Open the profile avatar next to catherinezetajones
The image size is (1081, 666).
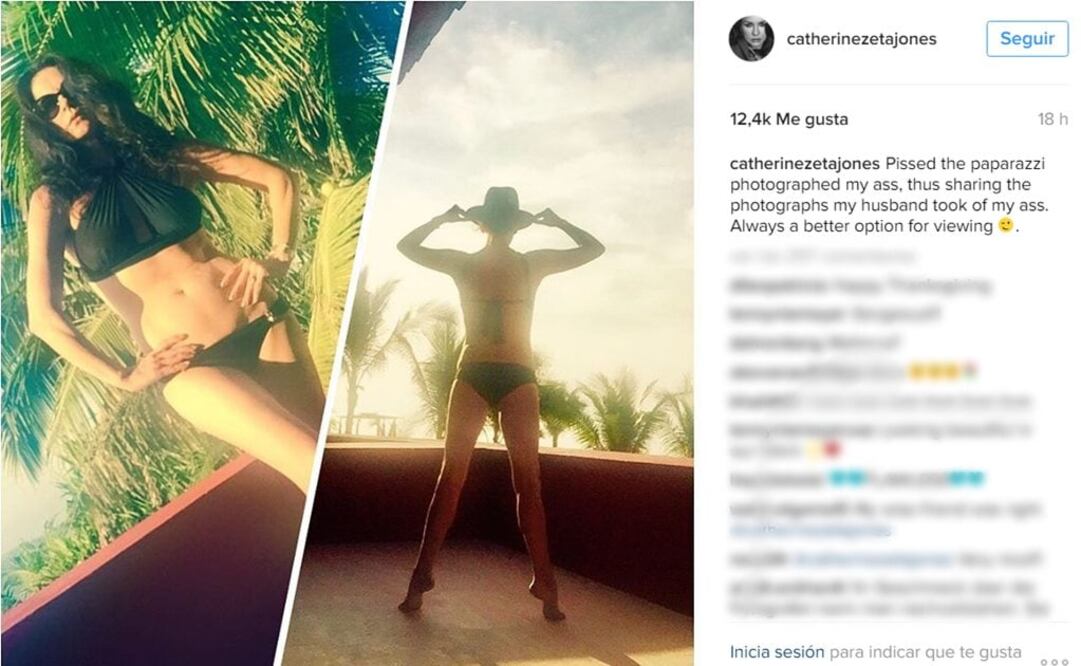point(751,39)
